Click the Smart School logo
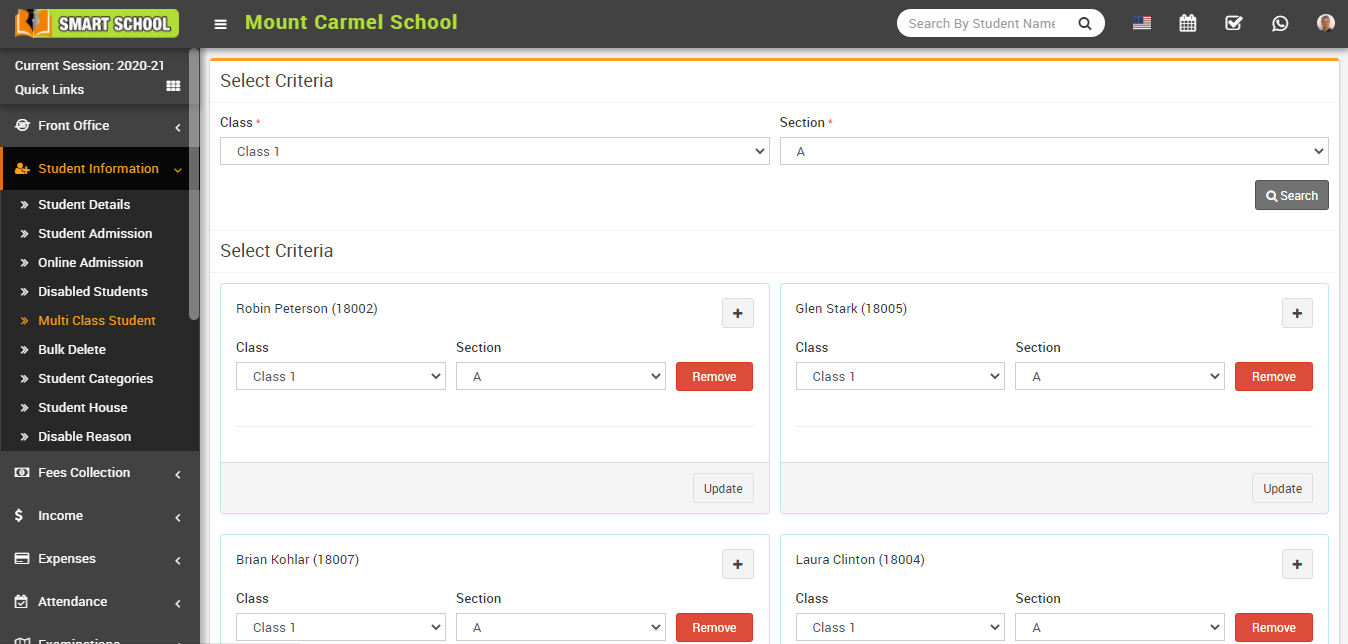 (x=95, y=22)
